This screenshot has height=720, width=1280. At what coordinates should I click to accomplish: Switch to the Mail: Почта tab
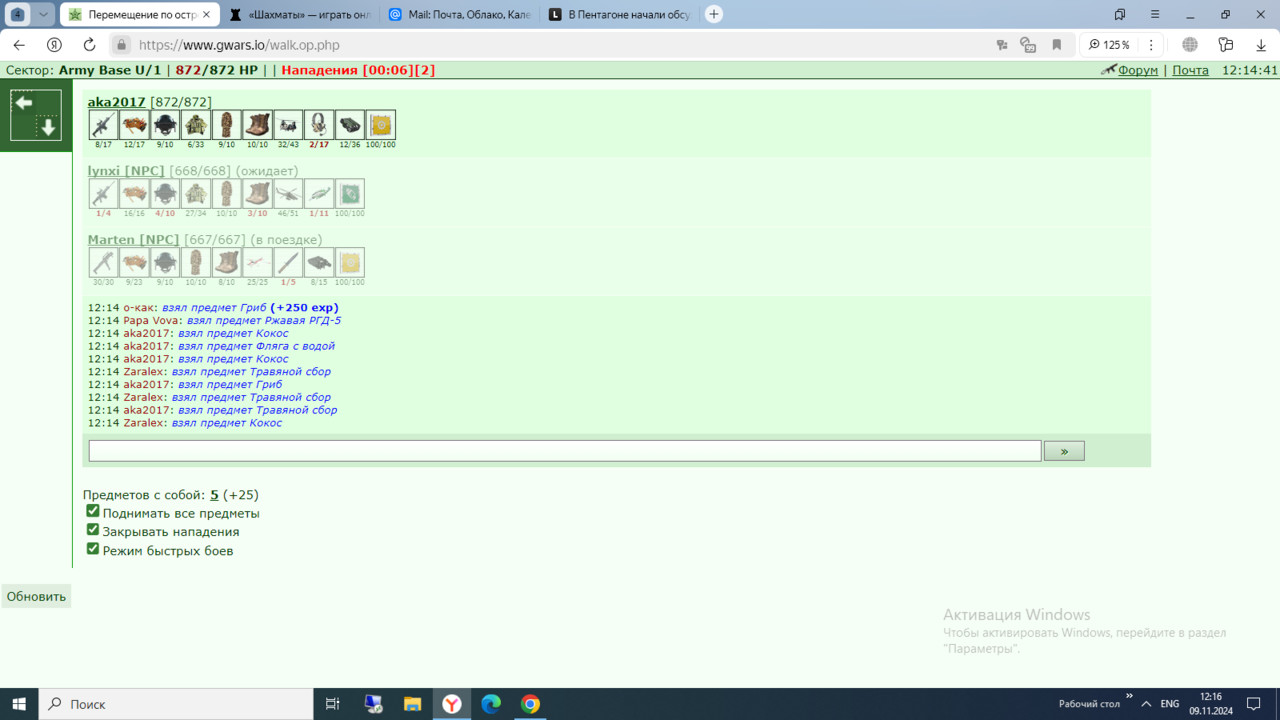(x=460, y=15)
